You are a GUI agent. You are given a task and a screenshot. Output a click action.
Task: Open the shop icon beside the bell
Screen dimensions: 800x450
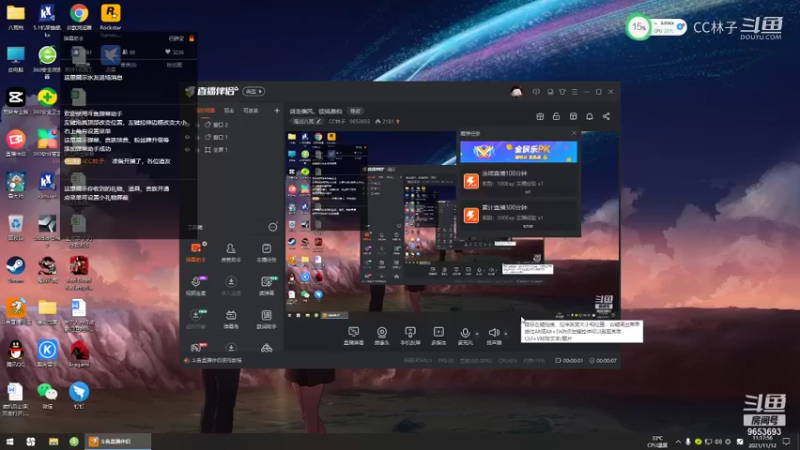click(x=573, y=116)
